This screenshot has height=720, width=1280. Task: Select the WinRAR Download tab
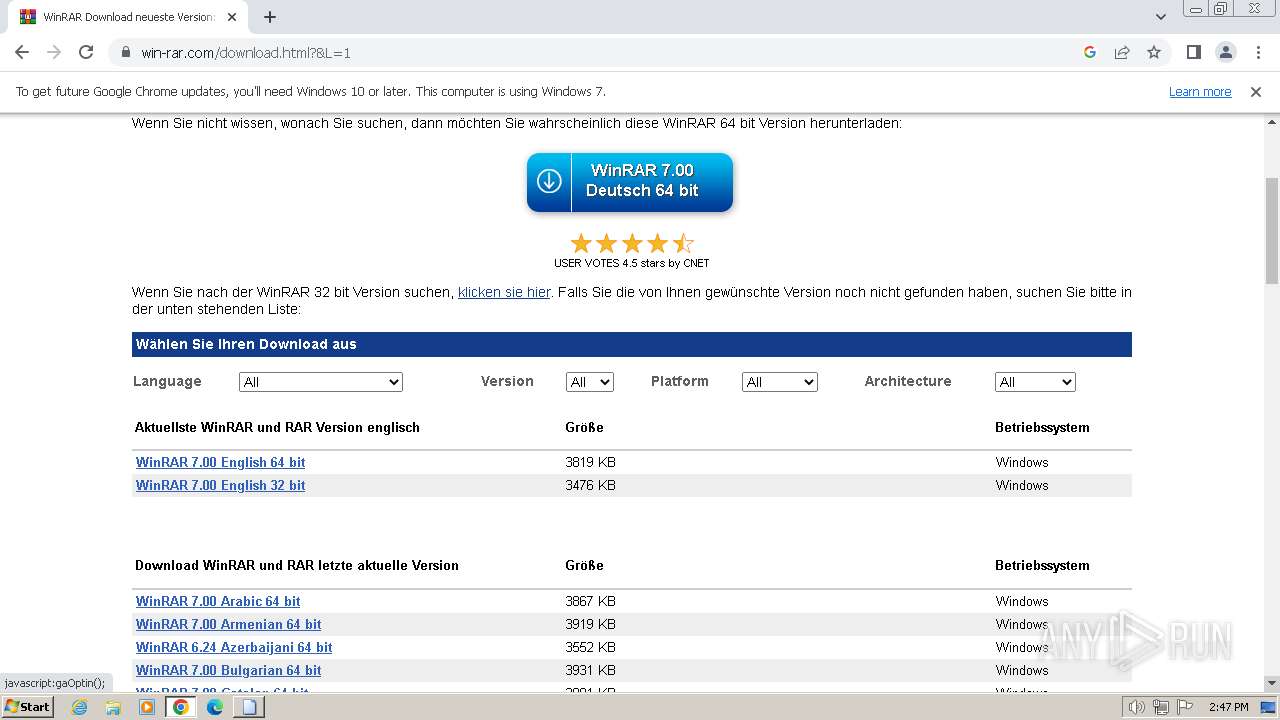(128, 17)
